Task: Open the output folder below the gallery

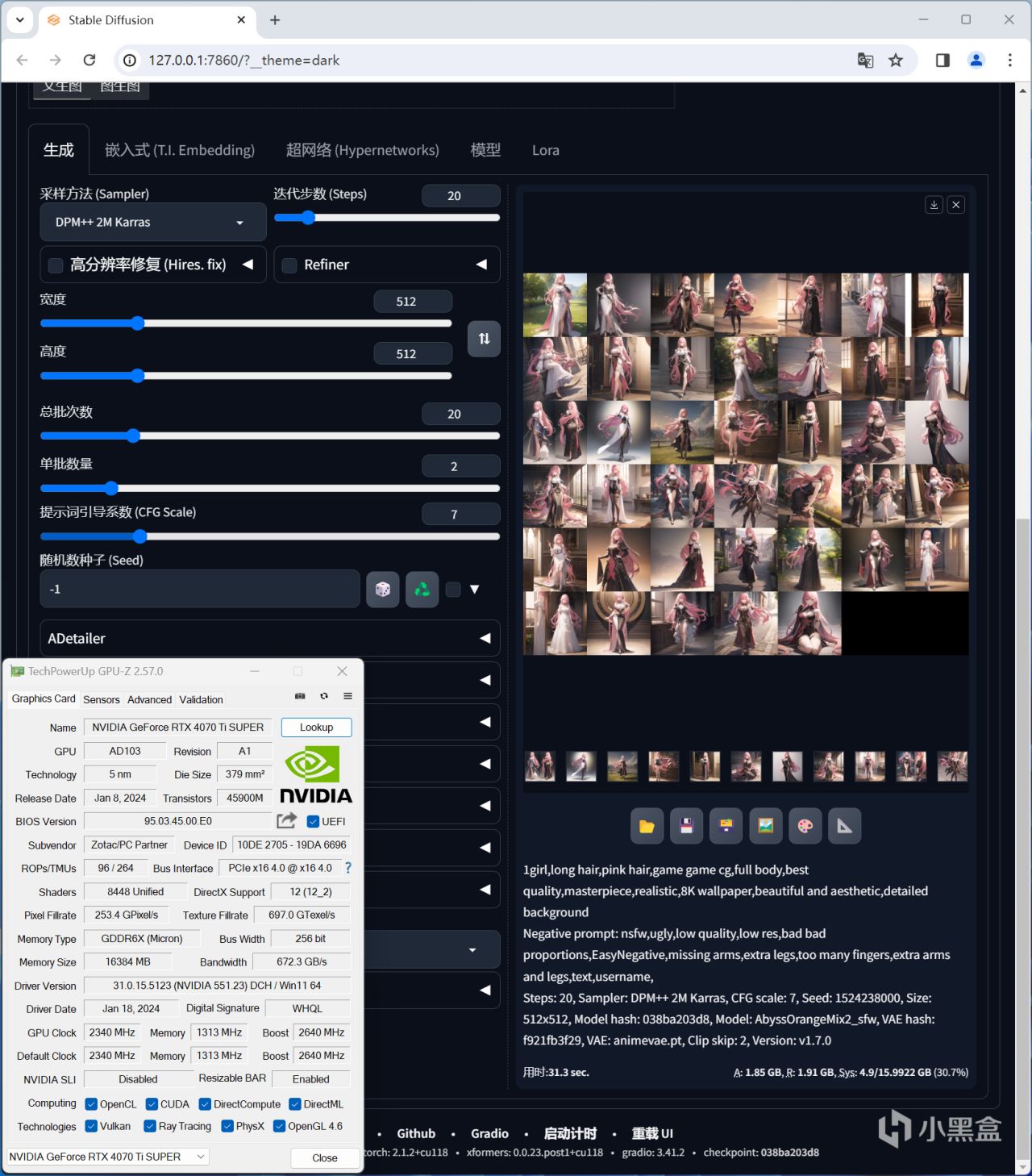Action: pyautogui.click(x=647, y=826)
